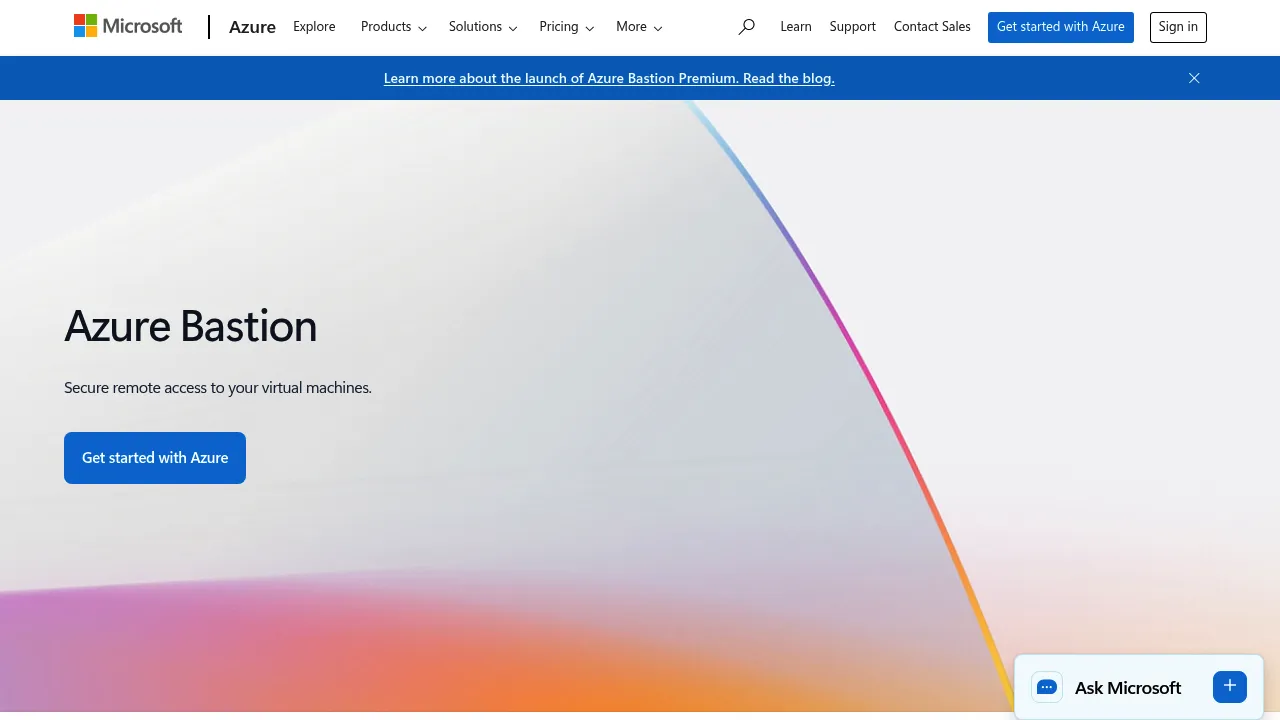Click the Microsoft logo

point(128,26)
